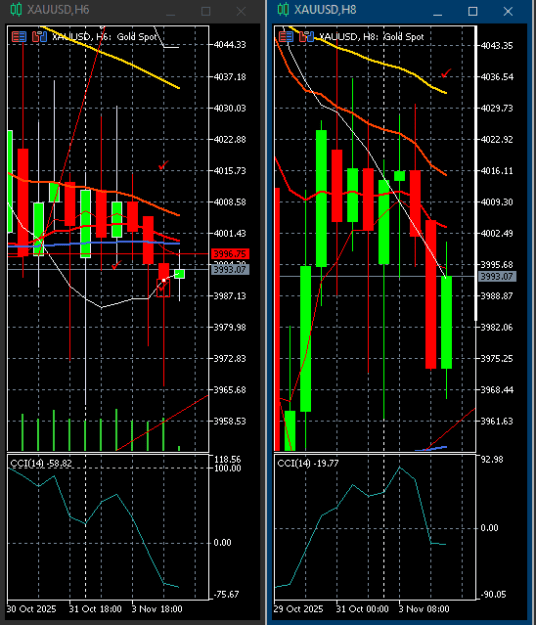Maximize the XAUUSD,H8 chart window
Image resolution: width=536 pixels, height=625 pixels.
pyautogui.click(x=473, y=11)
